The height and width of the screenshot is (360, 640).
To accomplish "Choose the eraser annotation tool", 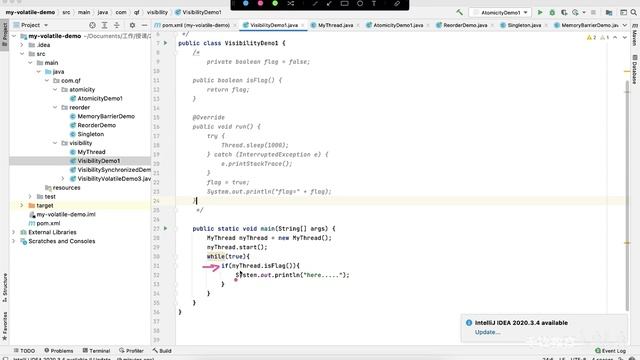I will click(x=397, y=3).
